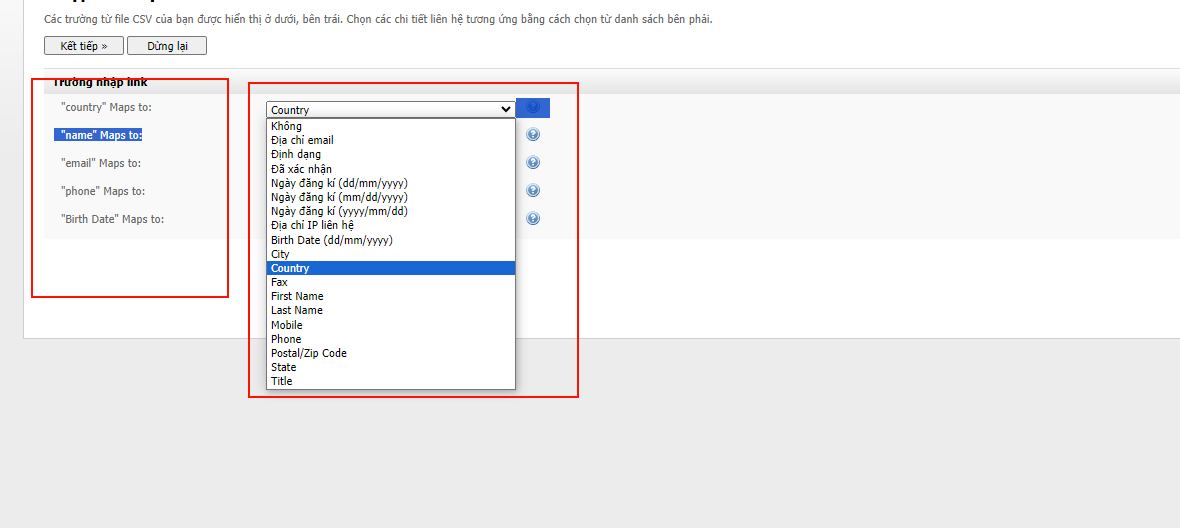Collapse the Country combo box arrow
Screen dimensions: 1180x528
coord(505,110)
